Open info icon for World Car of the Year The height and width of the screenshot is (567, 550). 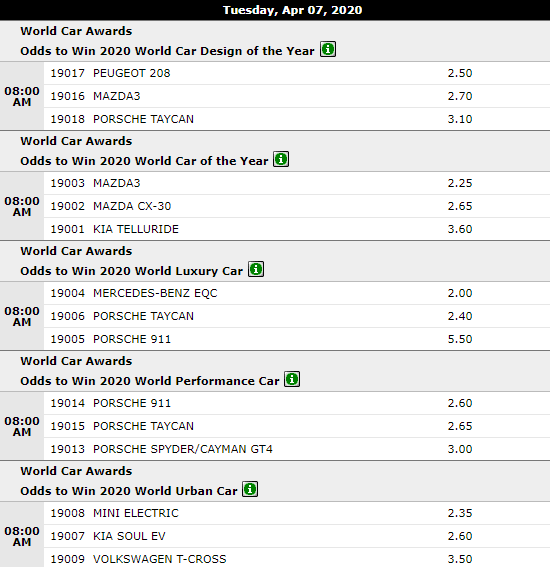pos(281,159)
